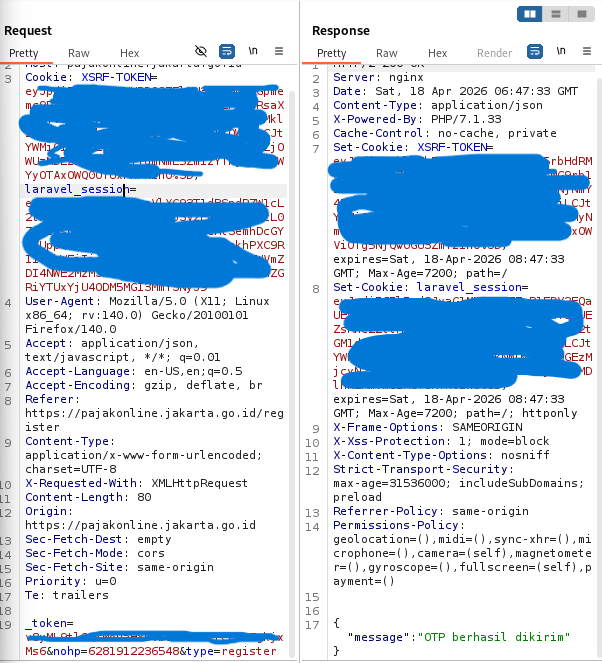The height and width of the screenshot is (663, 602).
Task: Switch Request view to Raw tab
Action: [79, 53]
